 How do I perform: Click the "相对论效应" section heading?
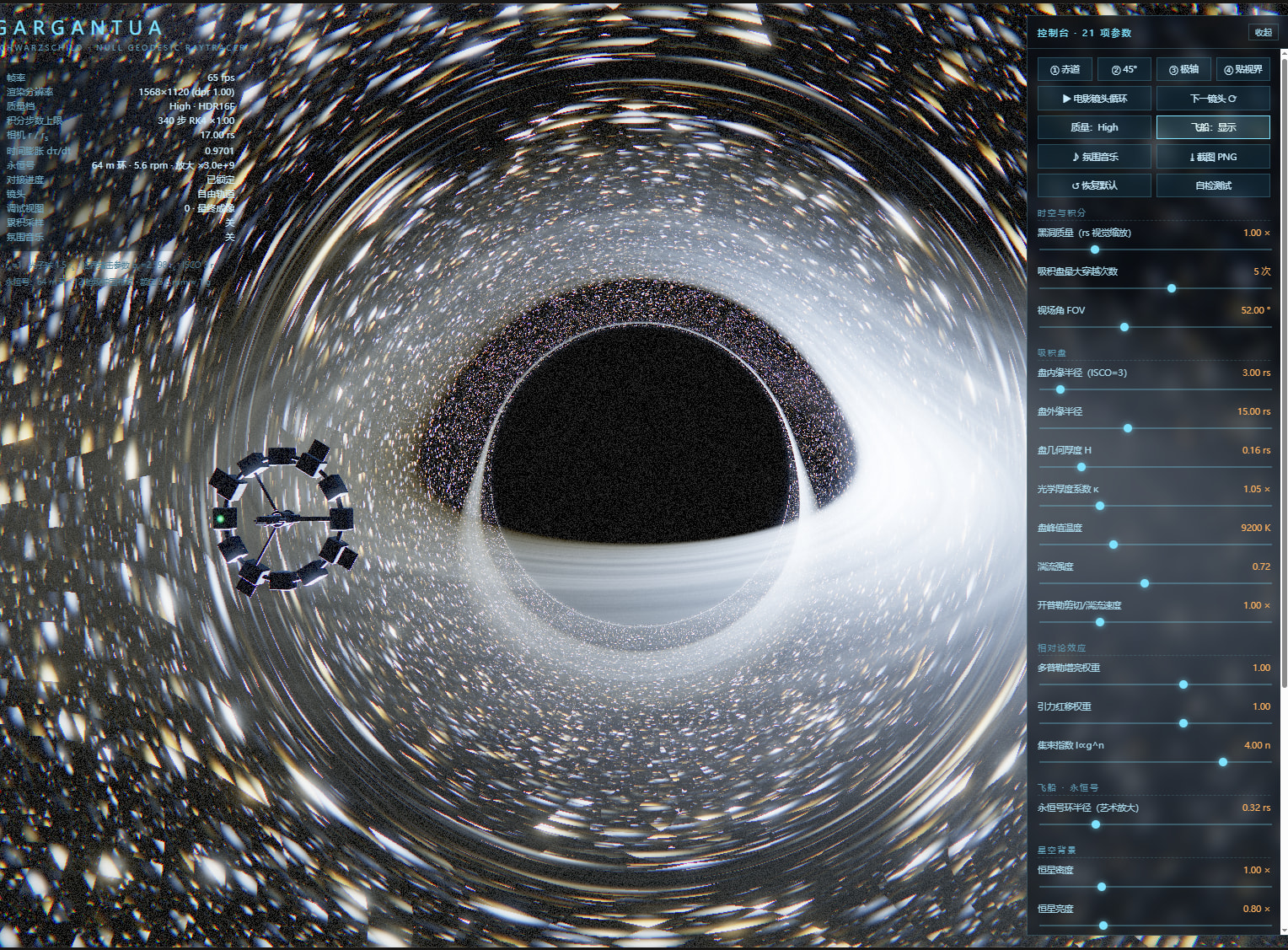coord(1061,648)
